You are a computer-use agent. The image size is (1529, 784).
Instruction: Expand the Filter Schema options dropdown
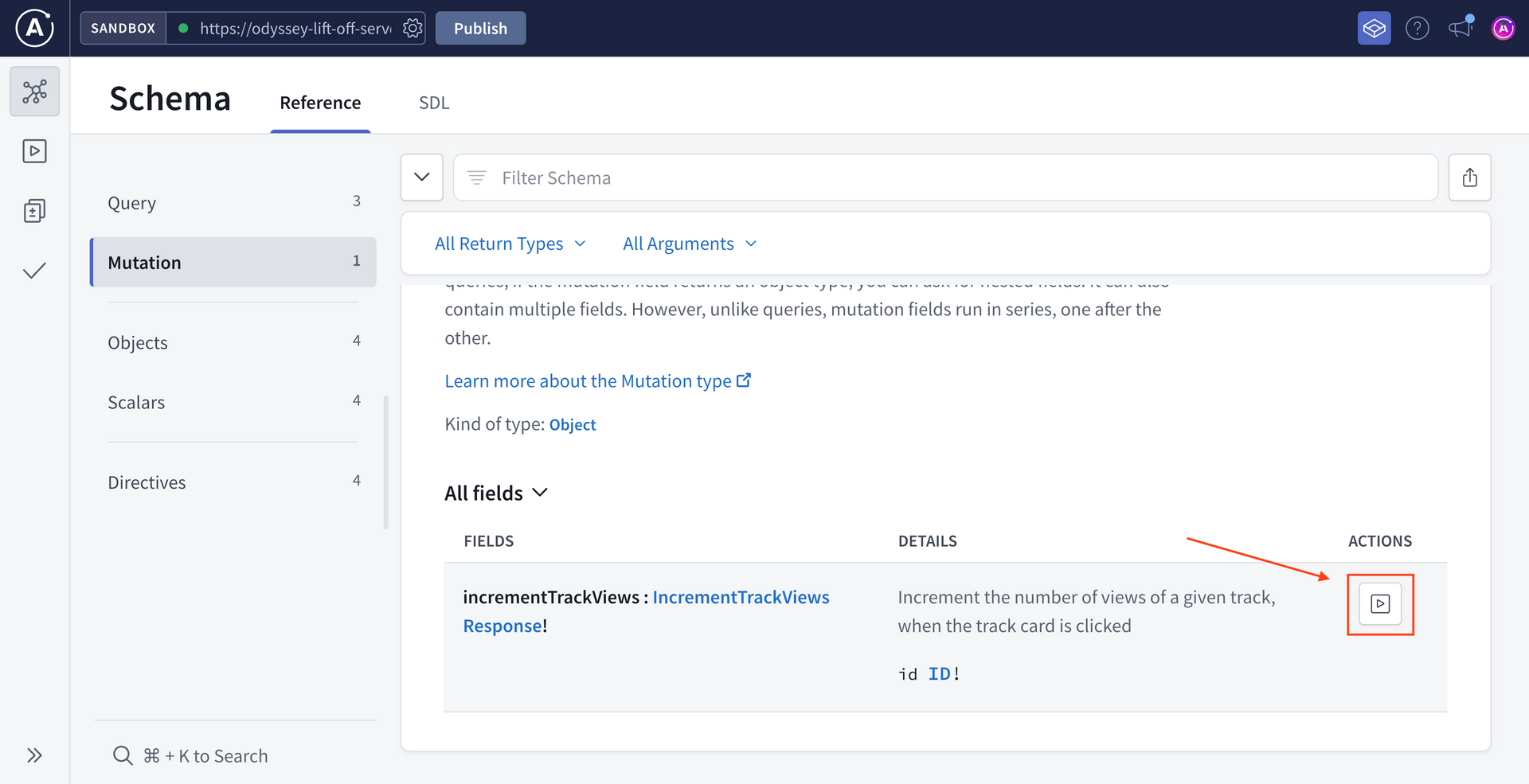(421, 177)
